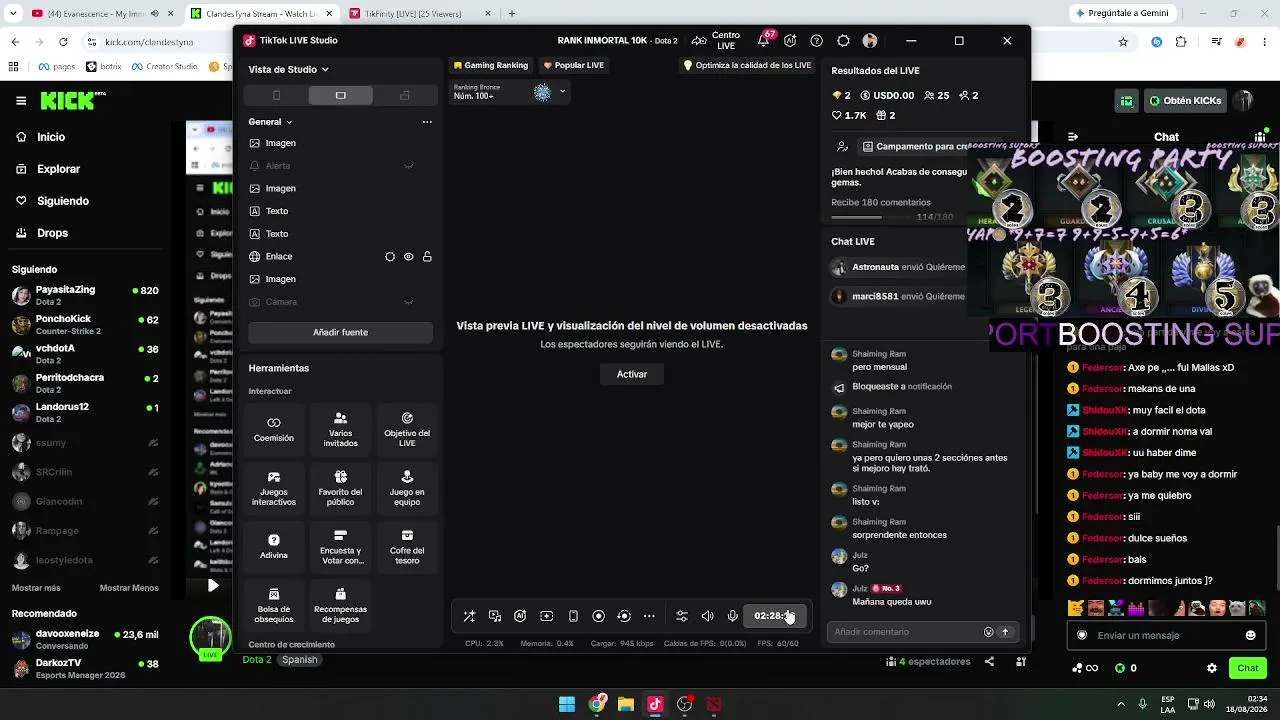Switch to the portrait phone layout tab

coord(277,95)
